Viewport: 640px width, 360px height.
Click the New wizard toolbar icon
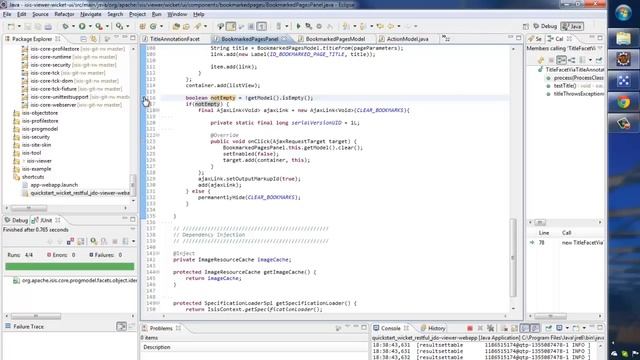[x=11, y=27]
